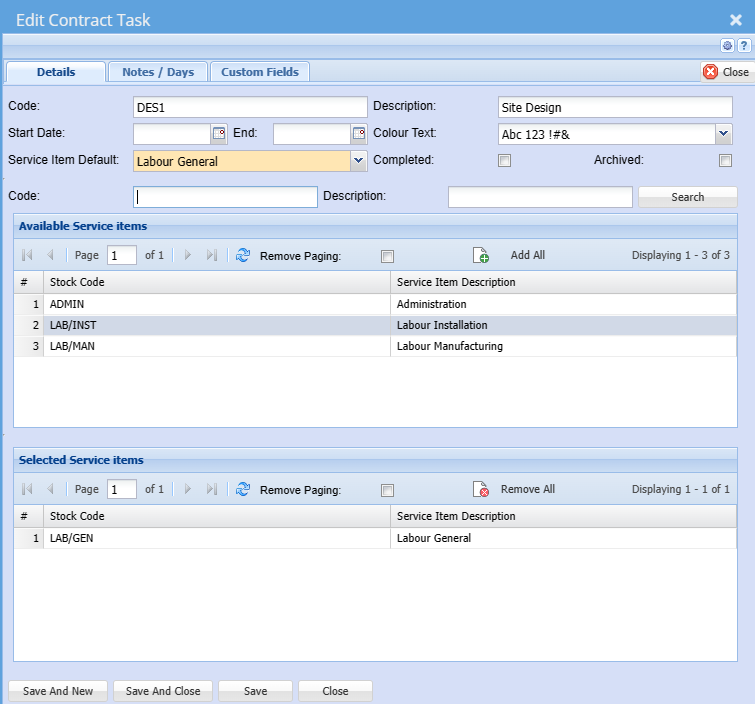
Task: Open the Start Date calendar picker
Action: pyautogui.click(x=219, y=134)
